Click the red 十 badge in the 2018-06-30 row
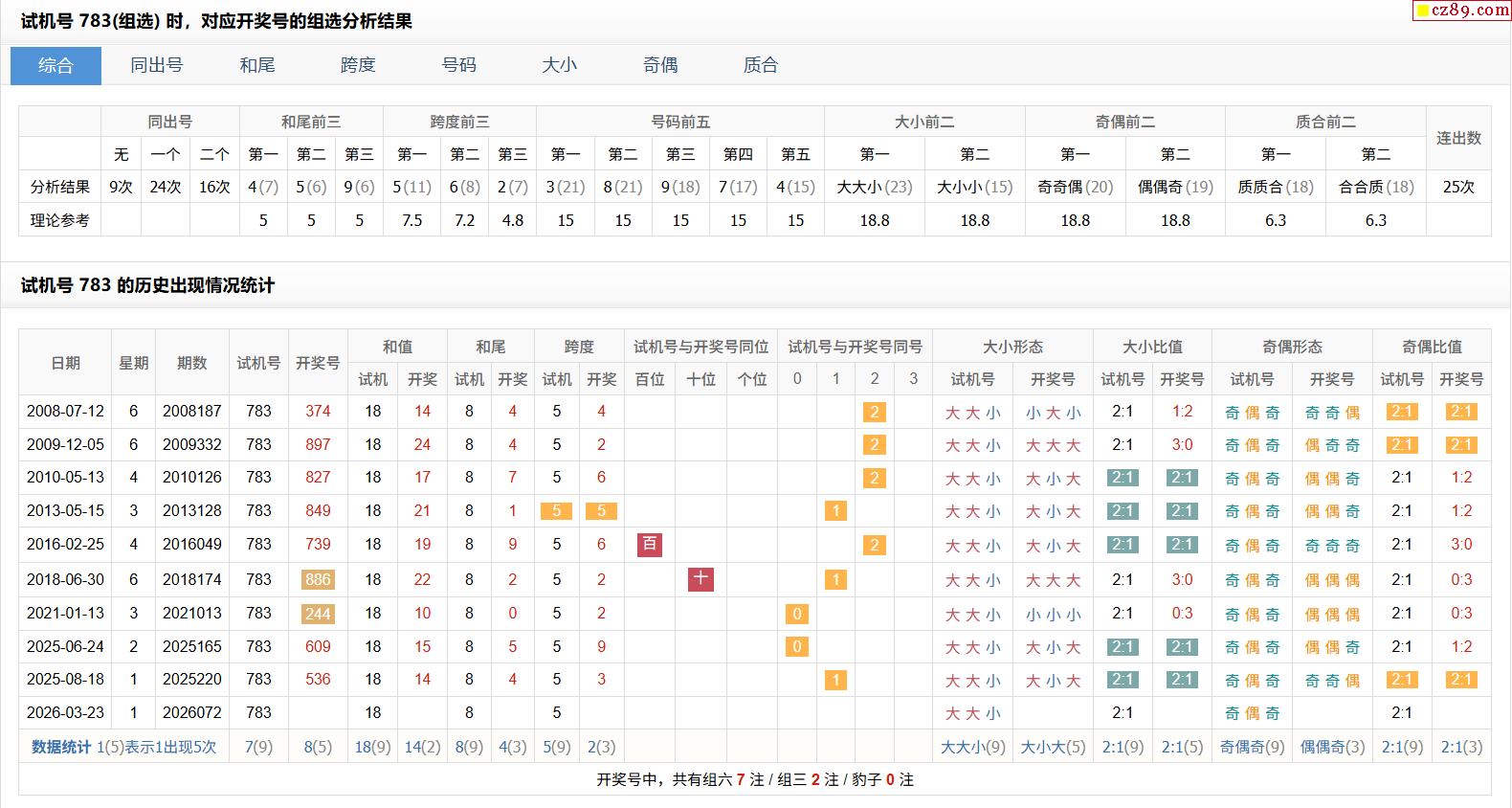The width and height of the screenshot is (1512, 808). (x=700, y=578)
